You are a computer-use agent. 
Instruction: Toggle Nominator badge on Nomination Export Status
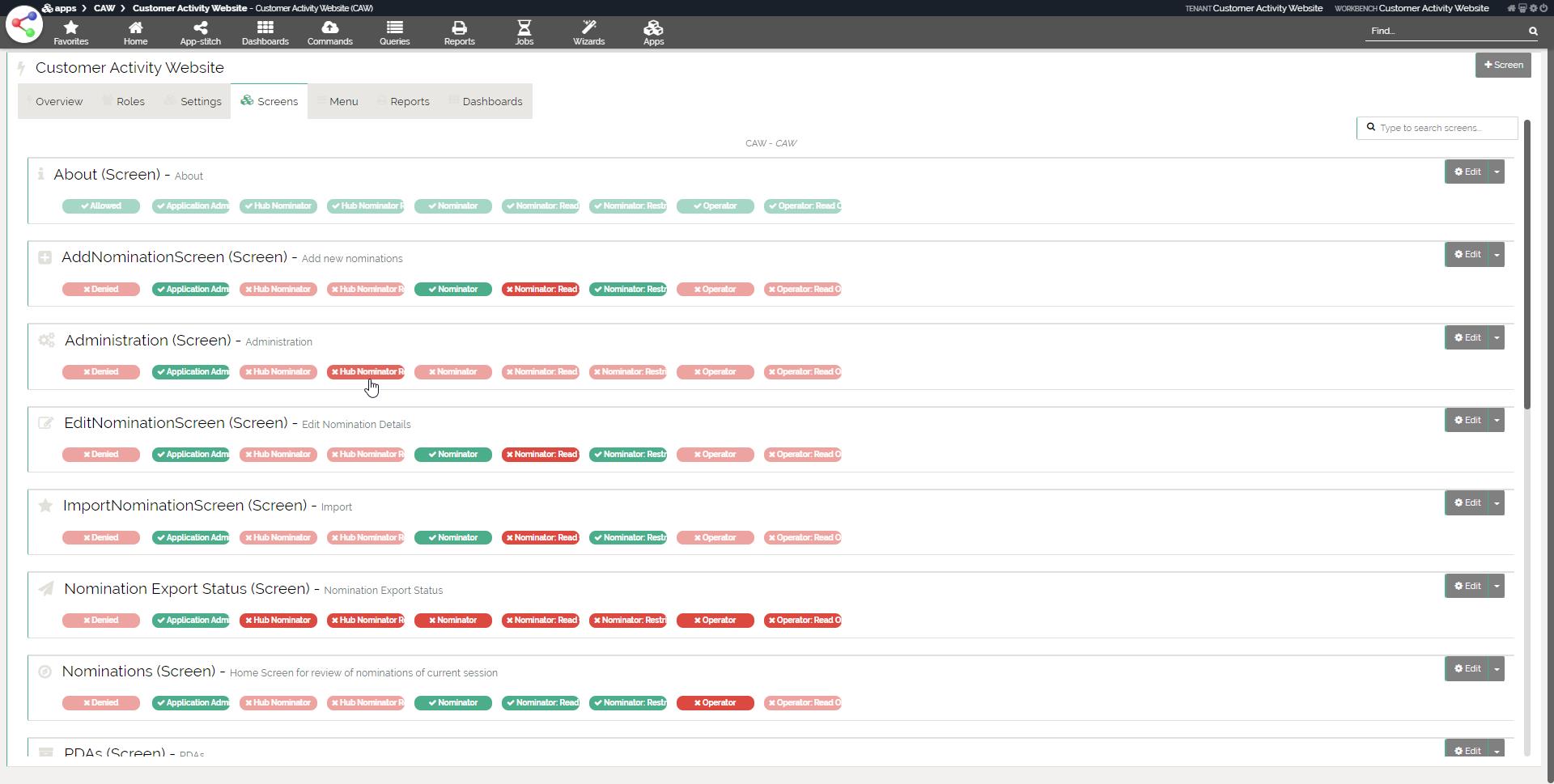tap(452, 621)
